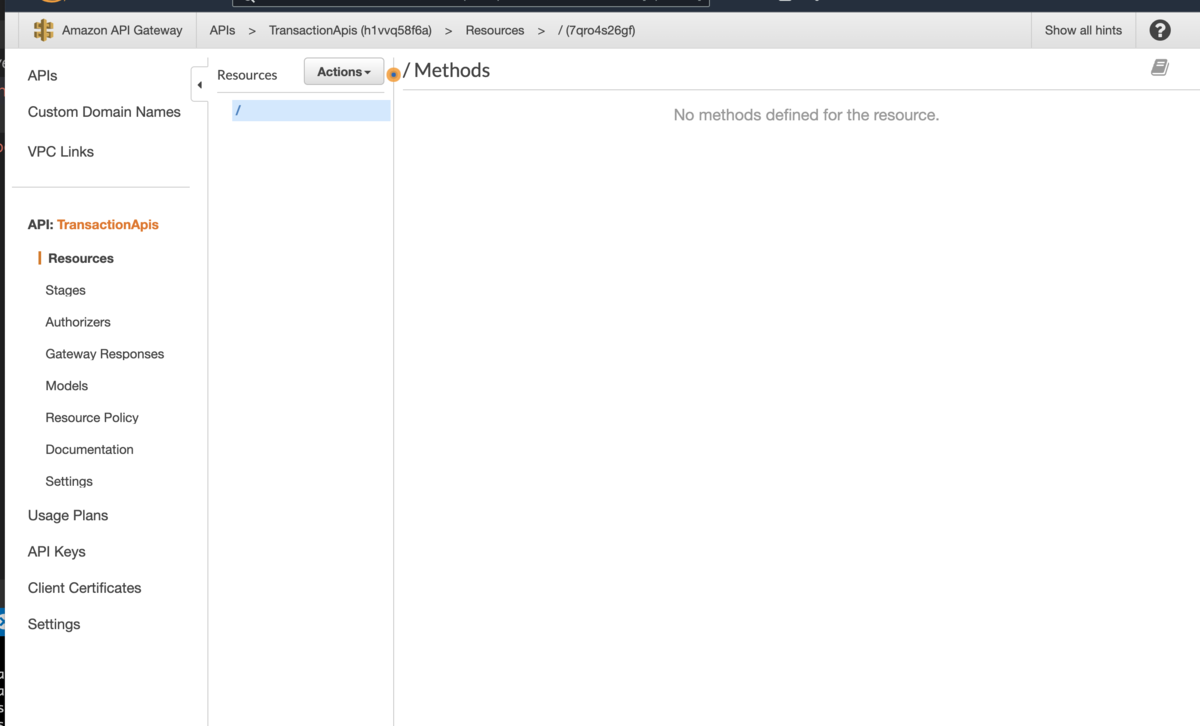This screenshot has height=726, width=1200.
Task: Open Resource Policy
Action: coord(92,418)
